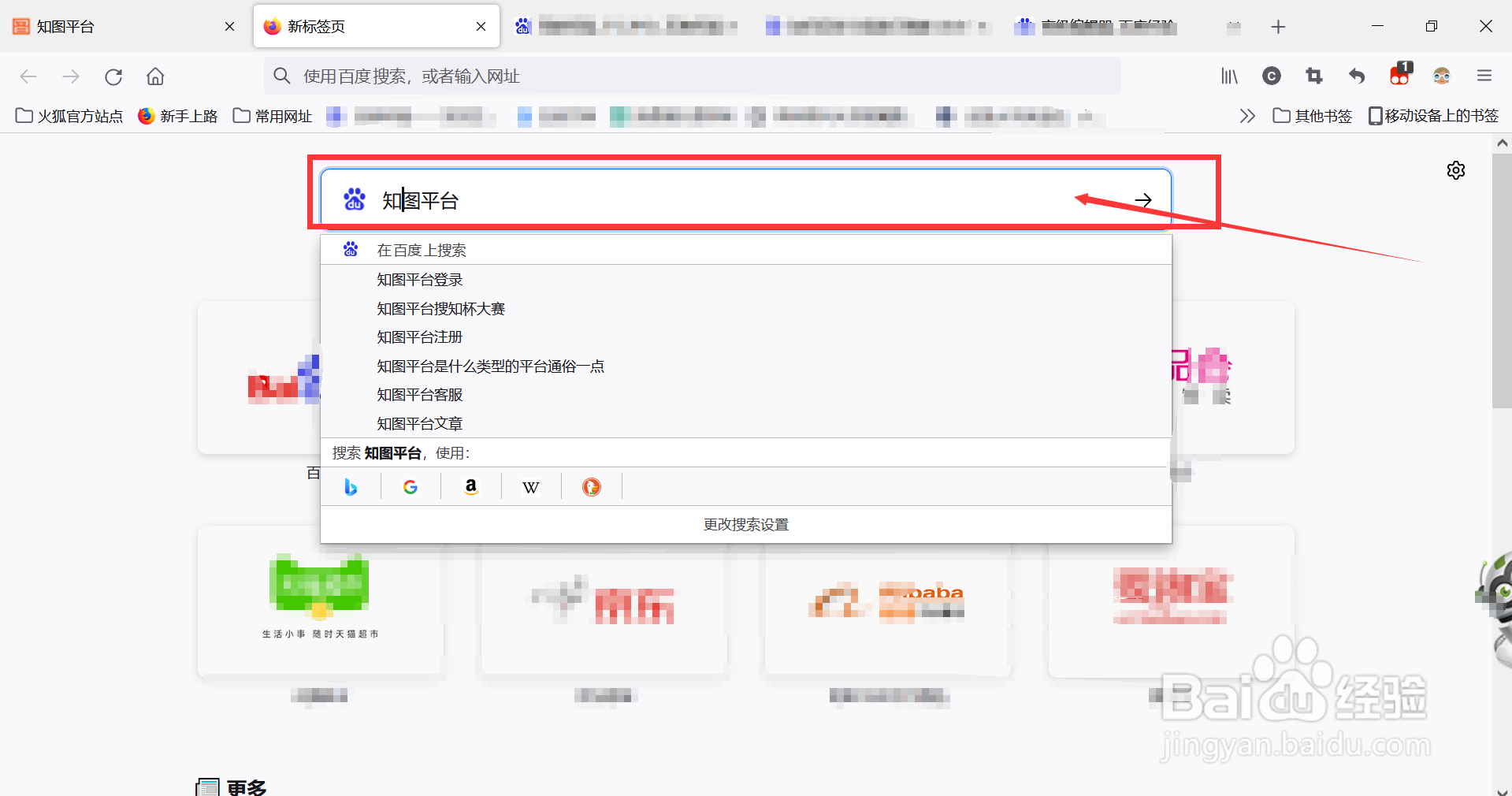Expand hidden bookmarks with double chevron
This screenshot has width=1512, height=796.
1247,116
